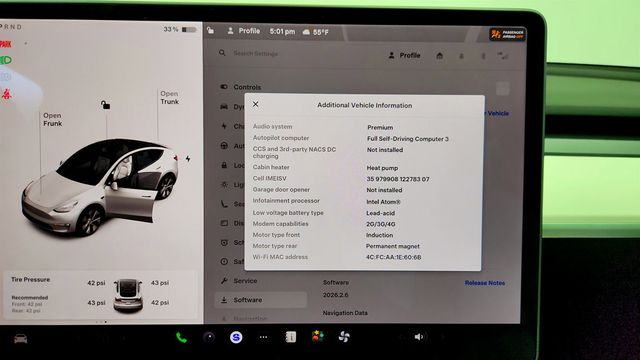Tap the padlock icon for Locks section
640x360 pixels.
tap(224, 165)
